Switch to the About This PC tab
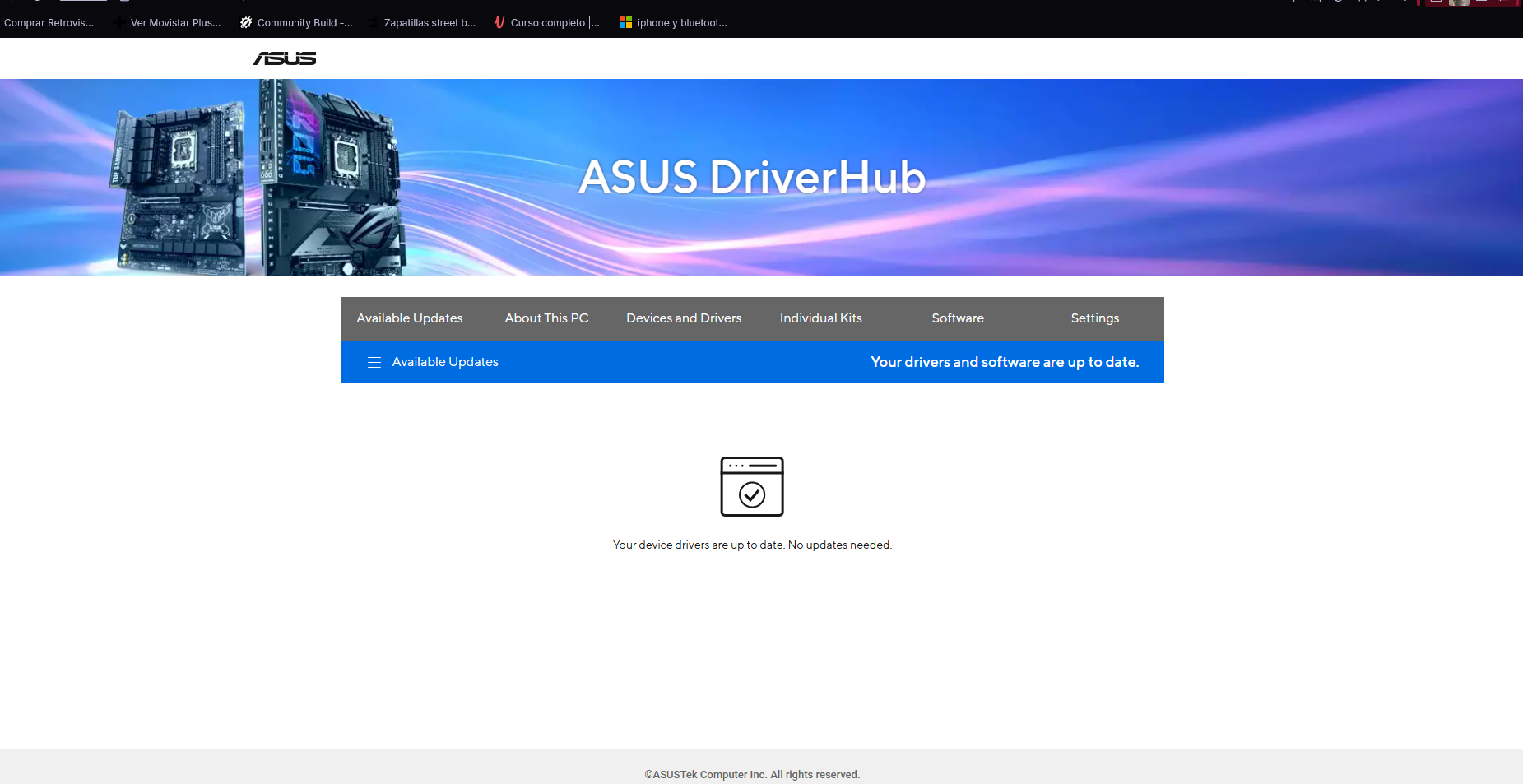Image resolution: width=1523 pixels, height=784 pixels. point(547,318)
